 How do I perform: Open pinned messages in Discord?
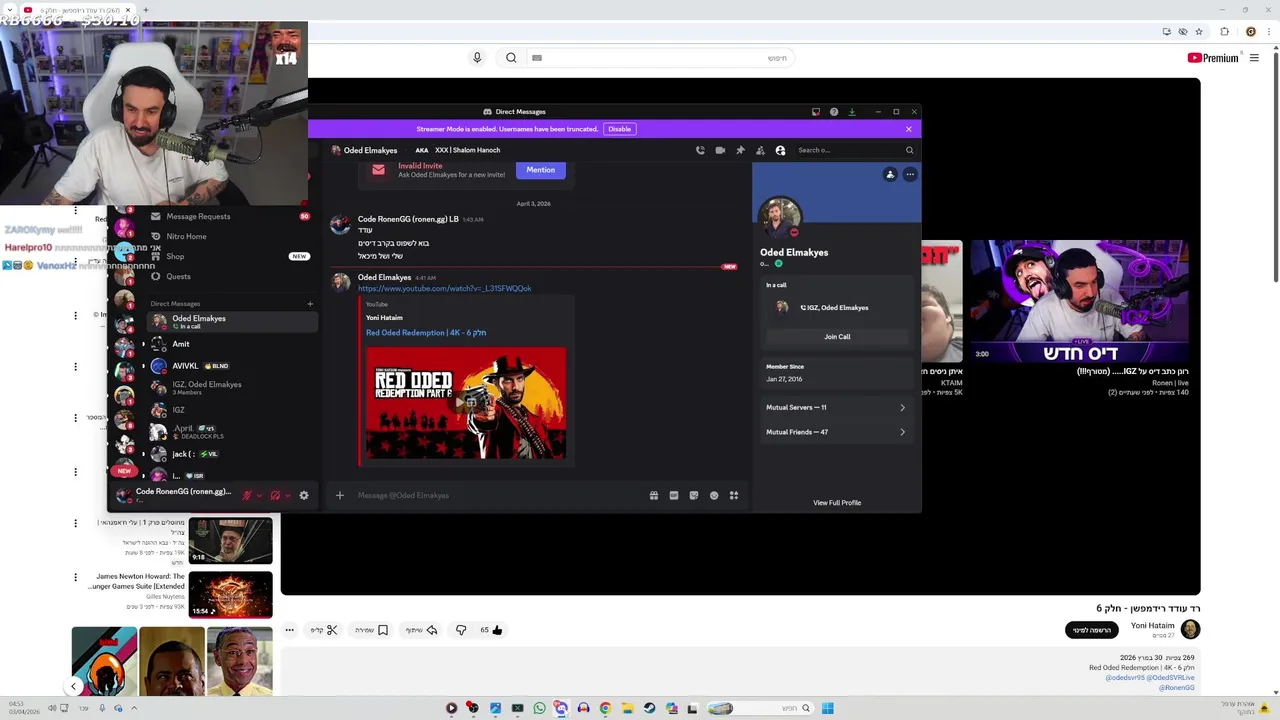pos(740,150)
